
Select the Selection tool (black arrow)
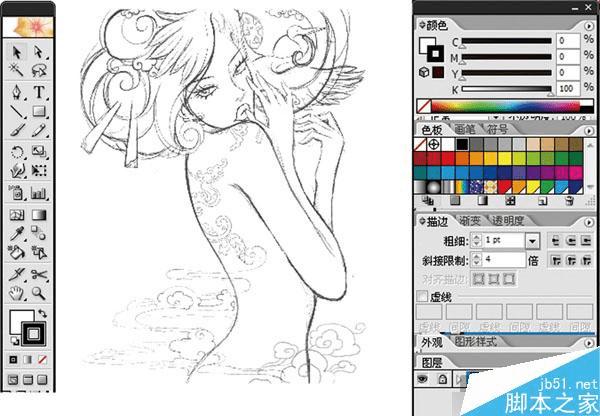[17, 52]
